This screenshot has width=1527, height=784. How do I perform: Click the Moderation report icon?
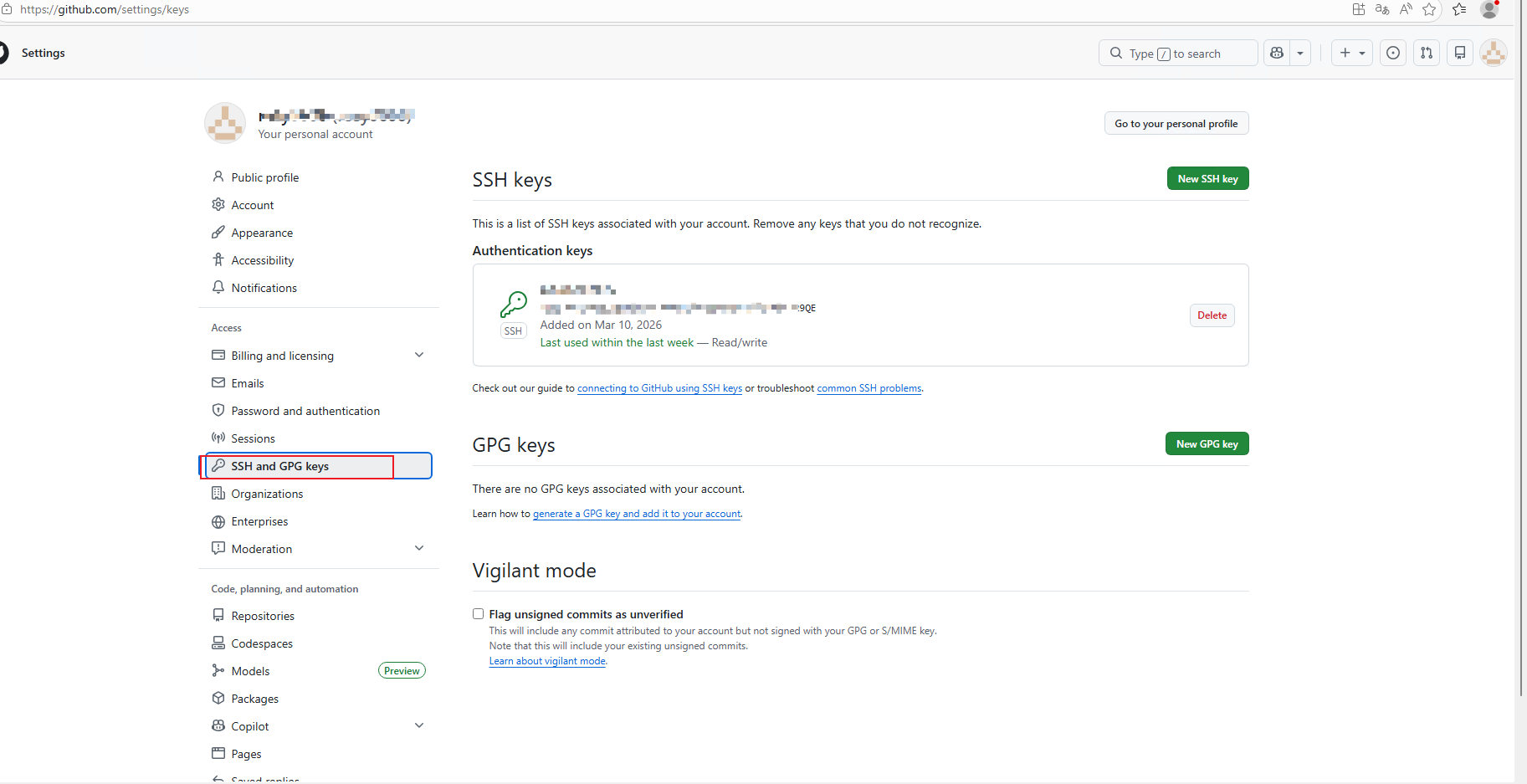pos(218,548)
